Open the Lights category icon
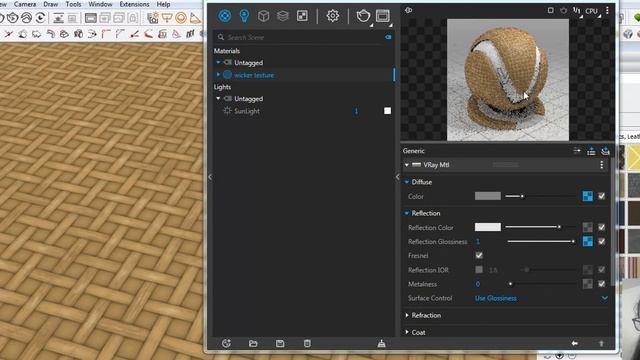Image resolution: width=640 pixels, height=360 pixels. click(244, 16)
